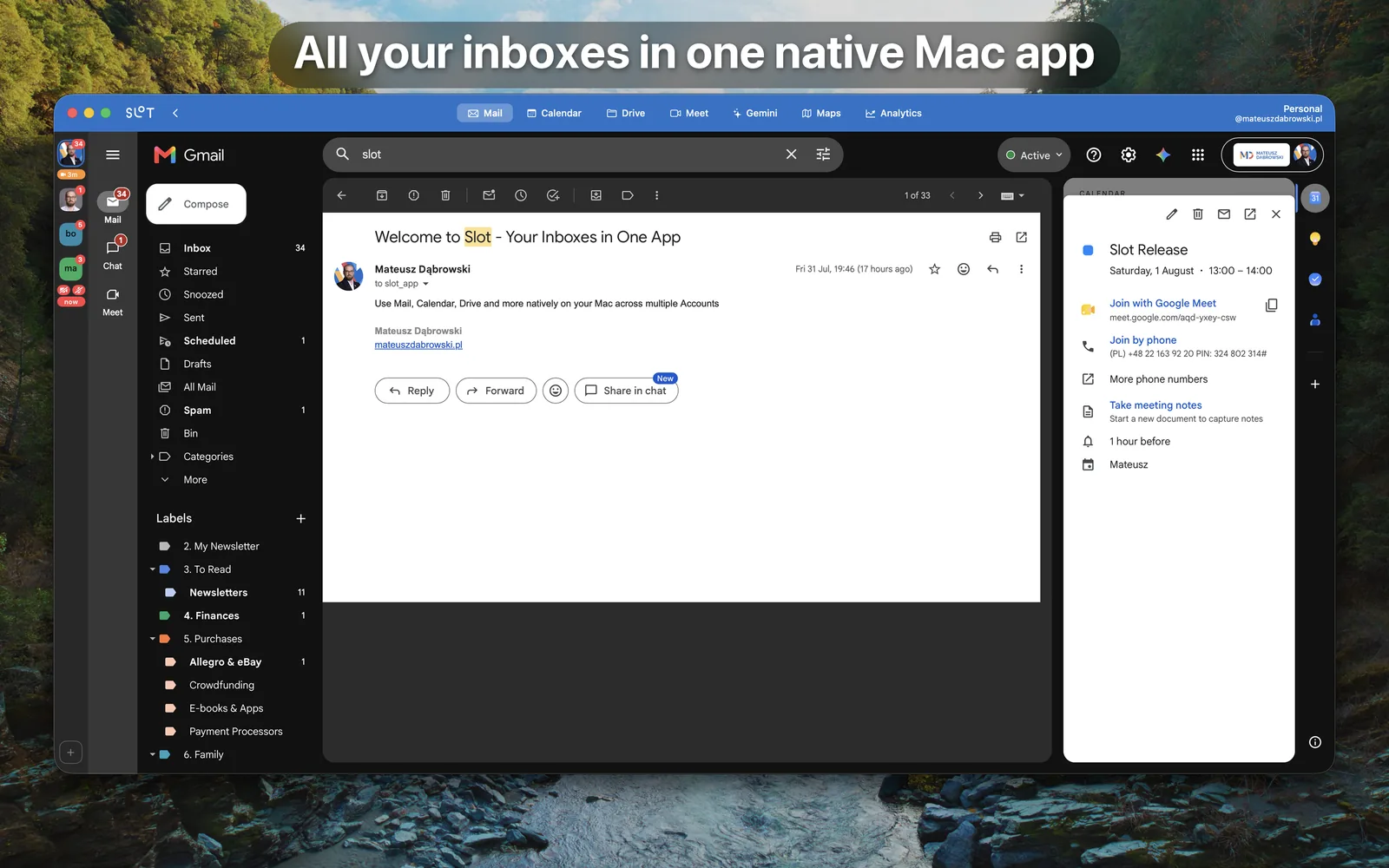This screenshot has width=1389, height=868.
Task: Click the reply arrow in message header
Action: [x=992, y=269]
